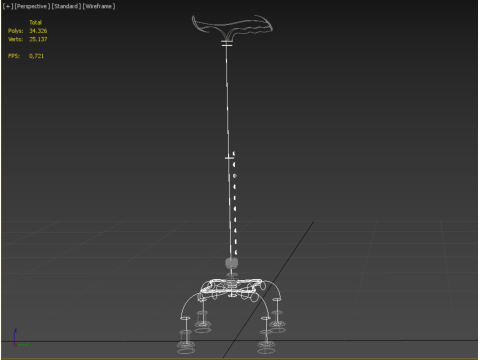Click the 'FPS:' statistics label
The height and width of the screenshot is (360, 480).
(x=14, y=56)
